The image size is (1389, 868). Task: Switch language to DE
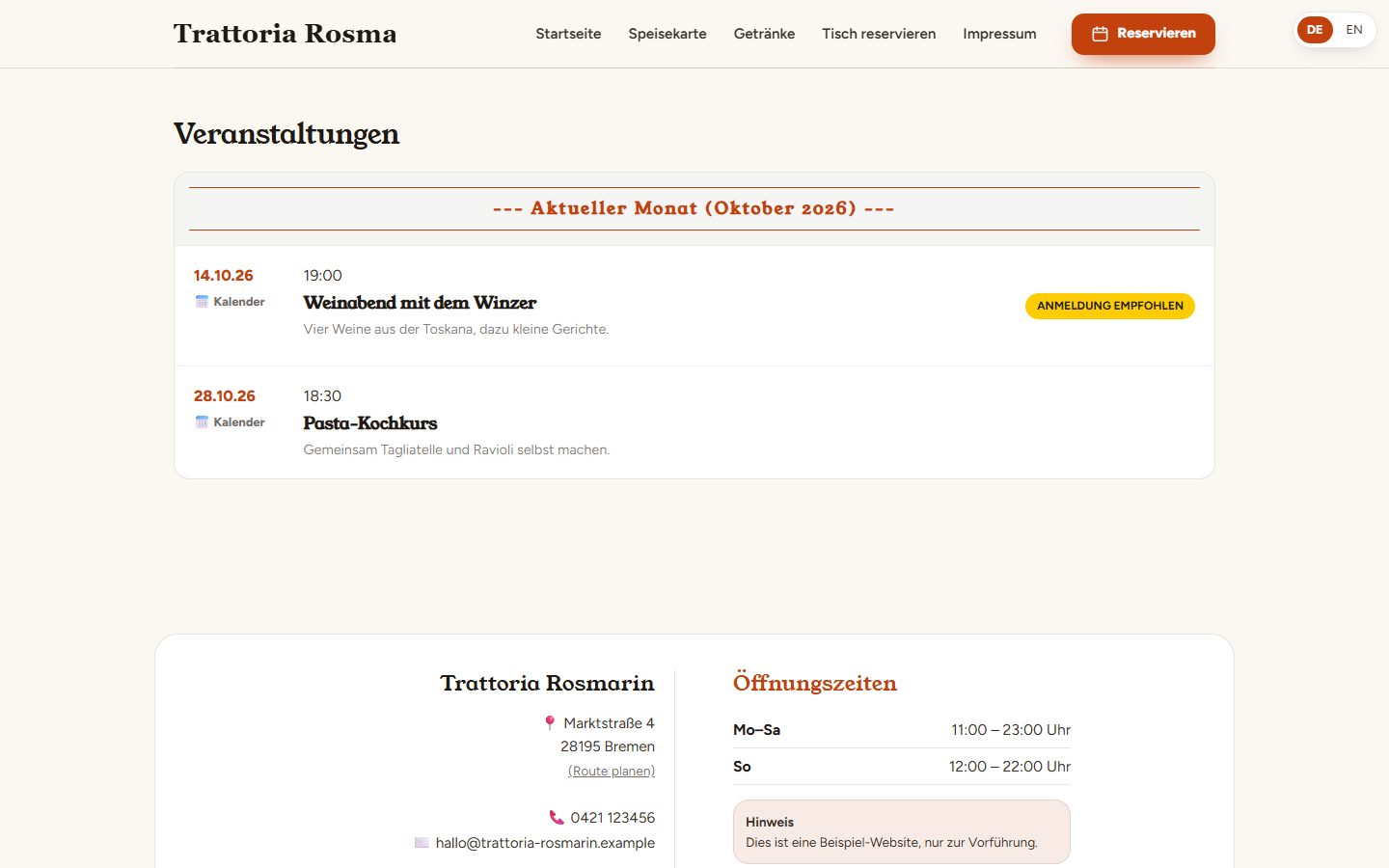[1315, 30]
